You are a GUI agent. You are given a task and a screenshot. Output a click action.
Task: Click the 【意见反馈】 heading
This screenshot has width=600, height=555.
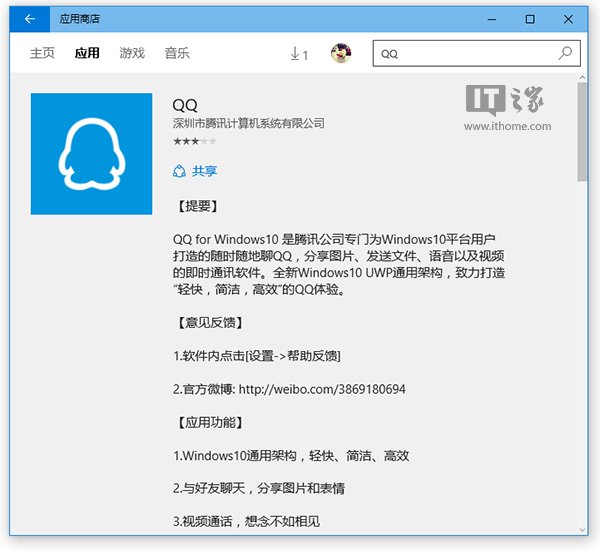[x=210, y=322]
